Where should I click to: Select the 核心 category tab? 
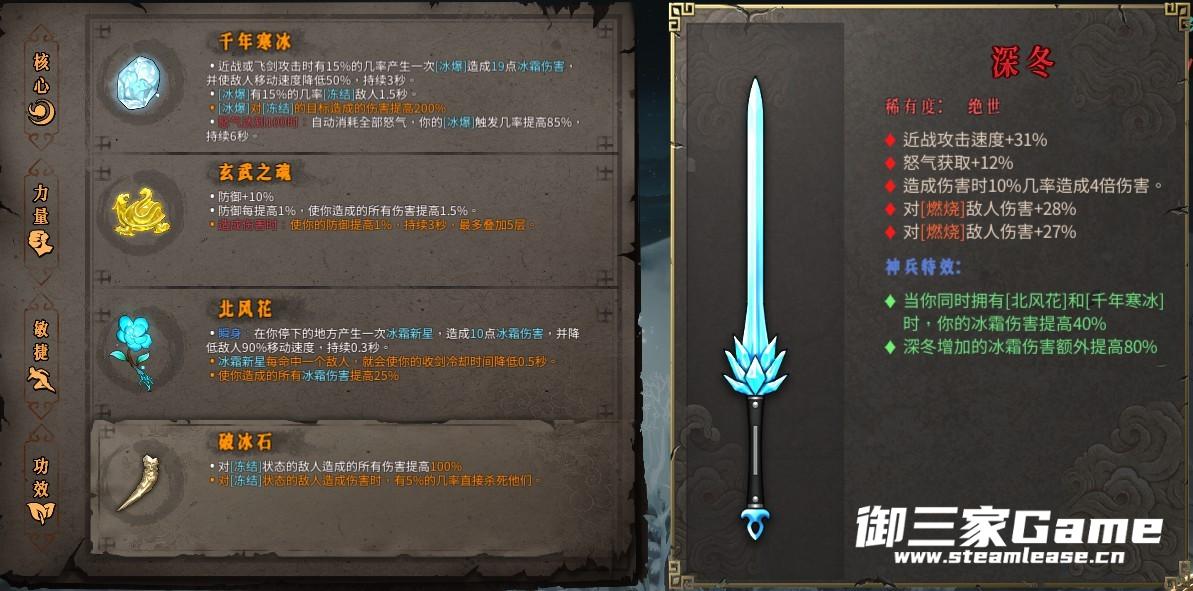coord(41,87)
